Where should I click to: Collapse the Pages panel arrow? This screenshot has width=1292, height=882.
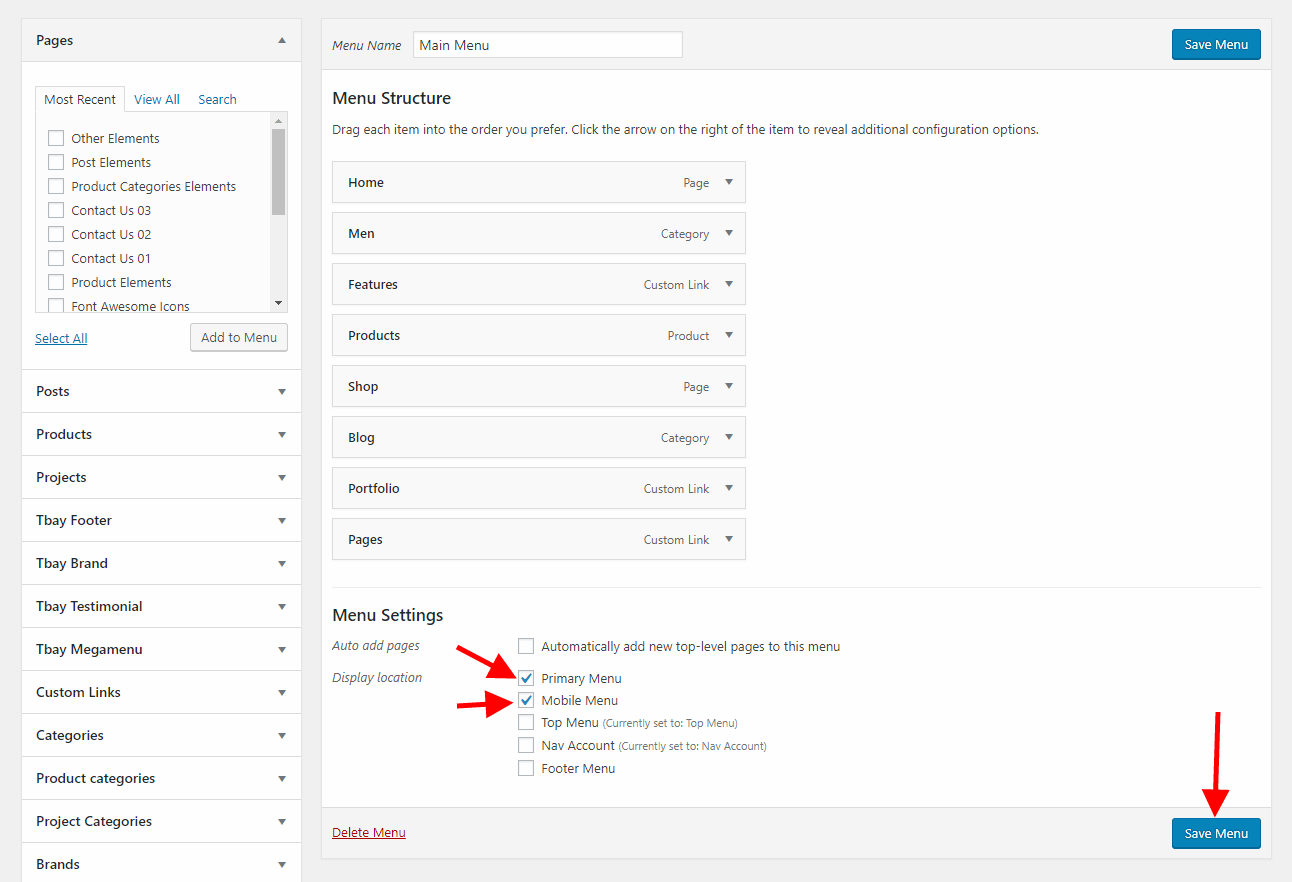[282, 41]
